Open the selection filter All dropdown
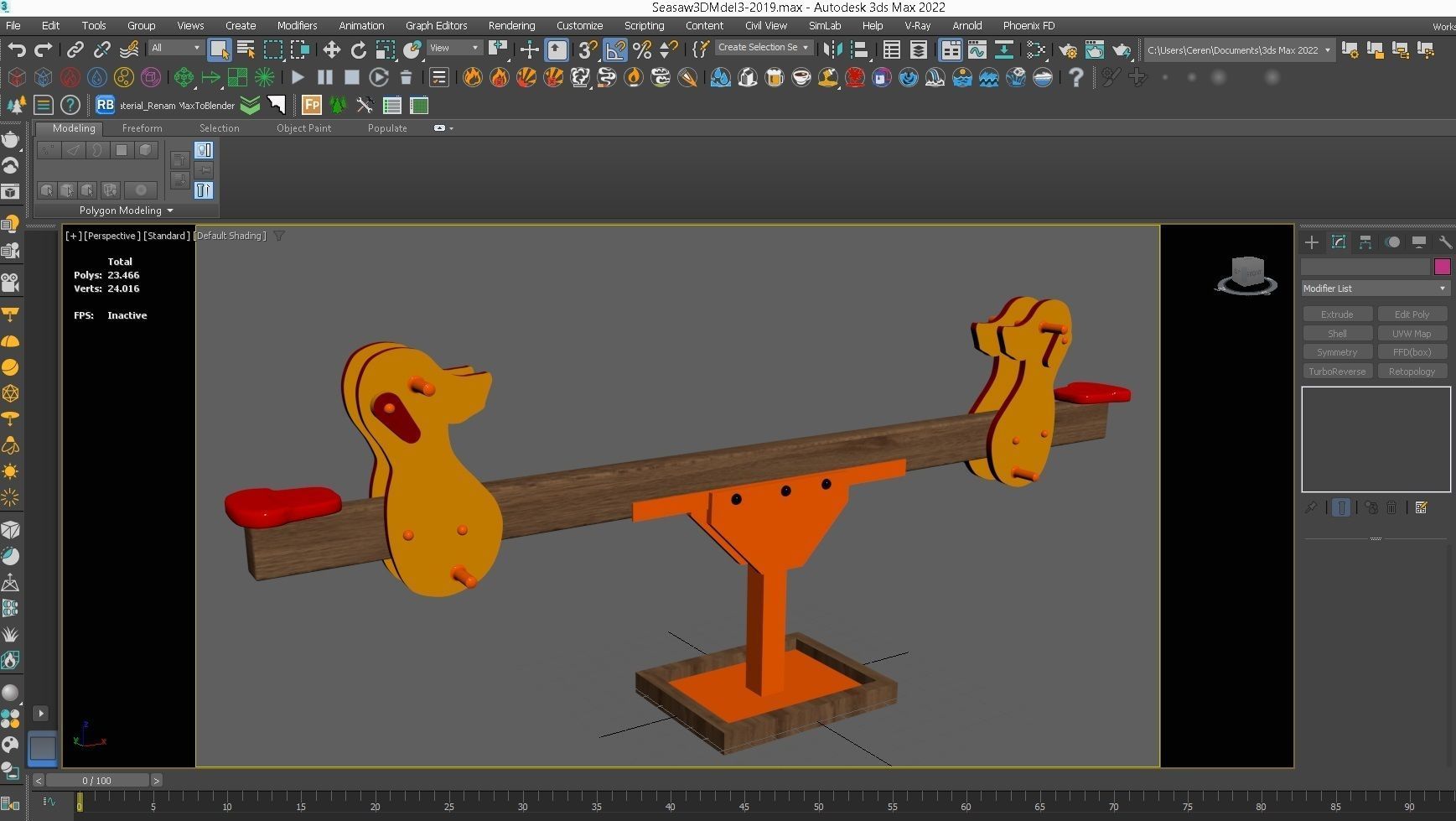The width and height of the screenshot is (1456, 821). coord(176,48)
